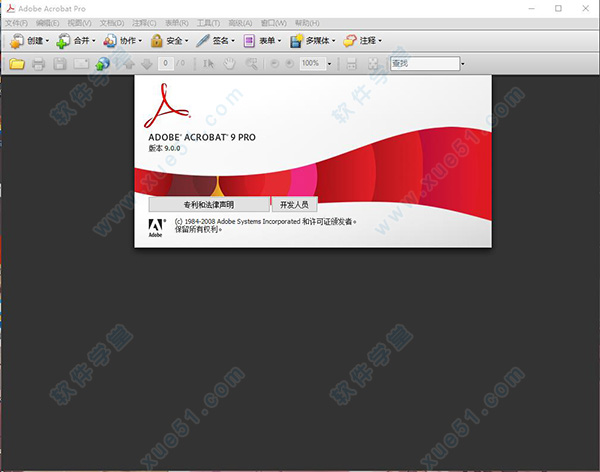Image resolution: width=600 pixels, height=472 pixels.
Task: Open the 表单(R) menu in menu bar
Action: (176, 23)
